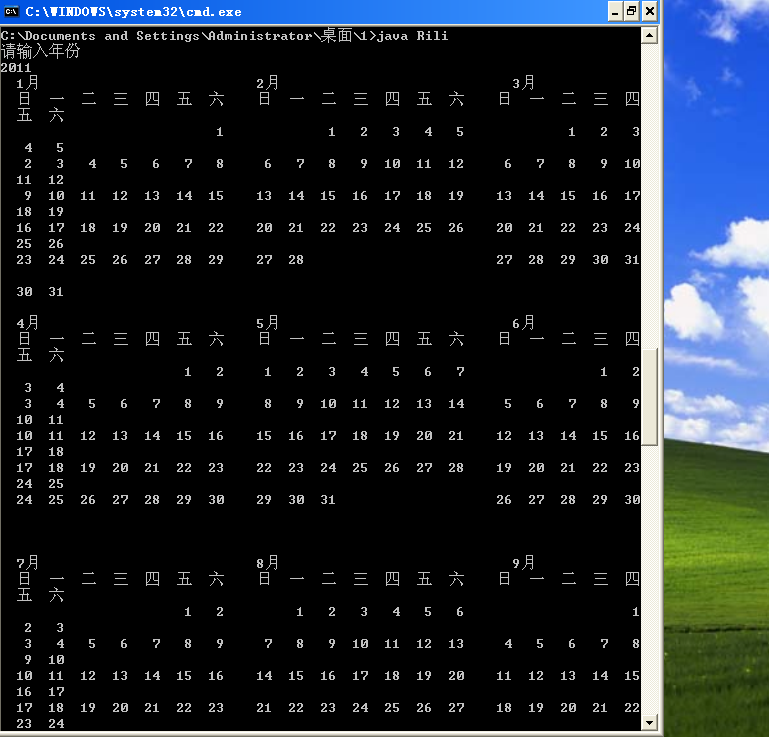Click the '六' weekday header under 2月
The width and height of the screenshot is (769, 737).
[456, 99]
